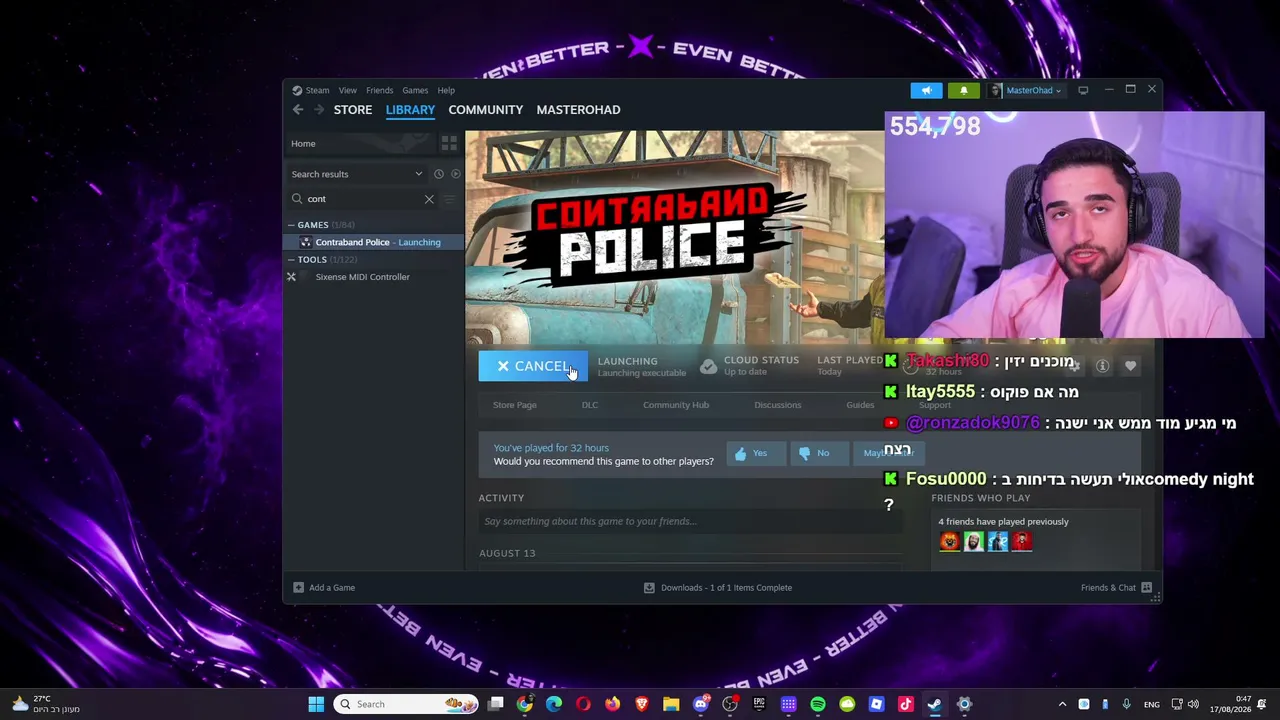Viewport: 1280px width, 720px height.
Task: Open Opera browser from taskbar
Action: point(583,704)
